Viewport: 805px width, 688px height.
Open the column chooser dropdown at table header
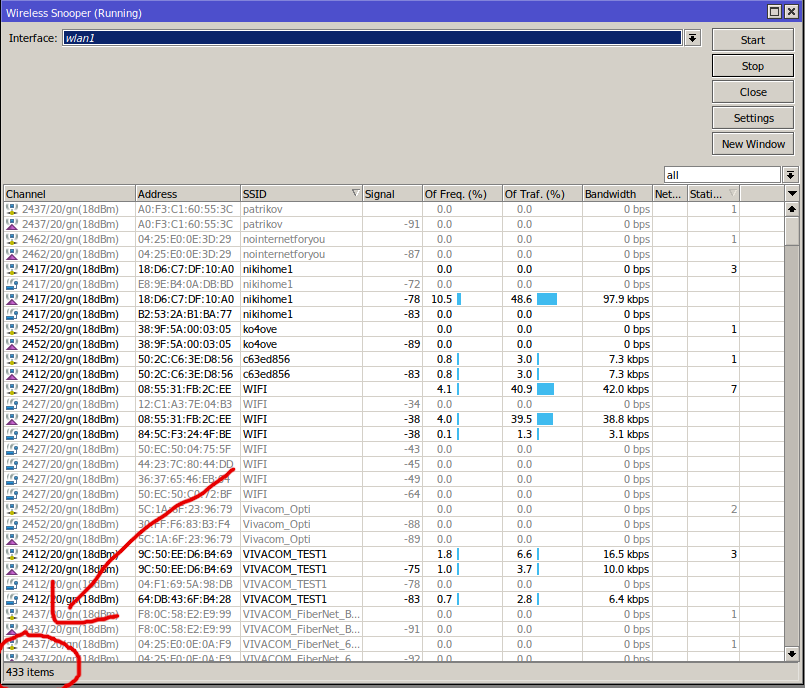[792, 193]
